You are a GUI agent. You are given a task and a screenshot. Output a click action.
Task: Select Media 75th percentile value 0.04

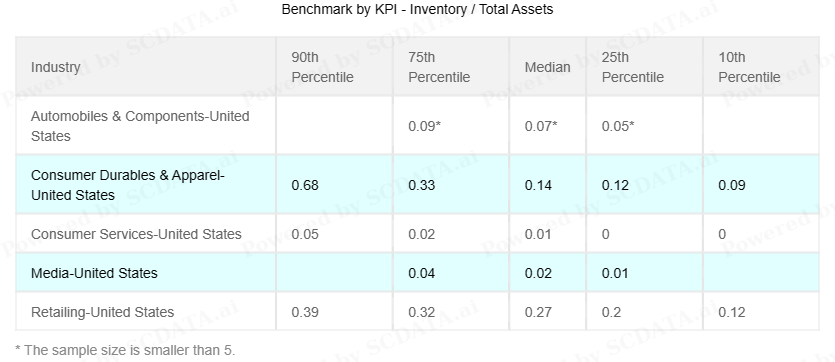422,273
